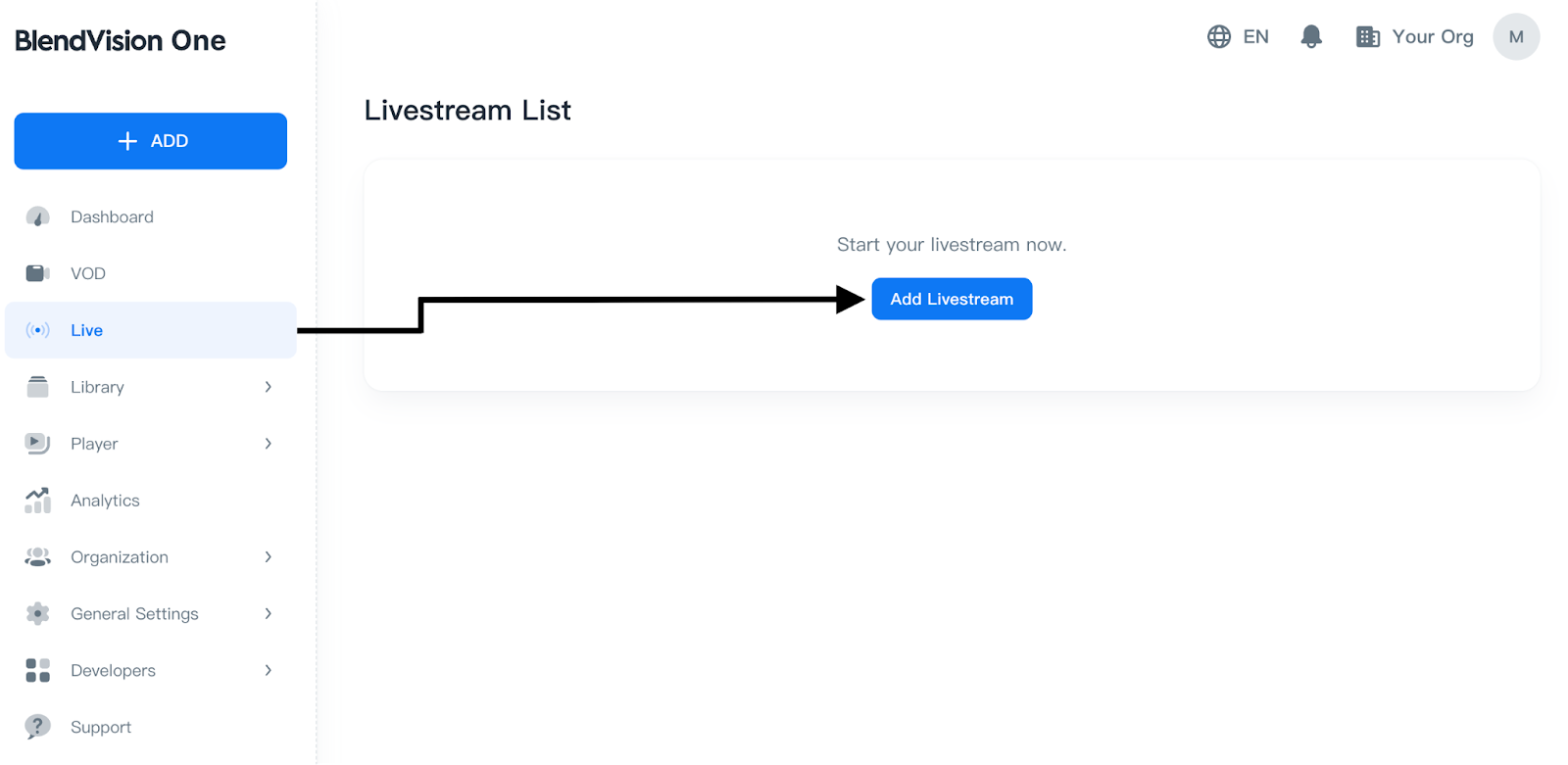Expand the Organization submenu chevron

[x=269, y=557]
